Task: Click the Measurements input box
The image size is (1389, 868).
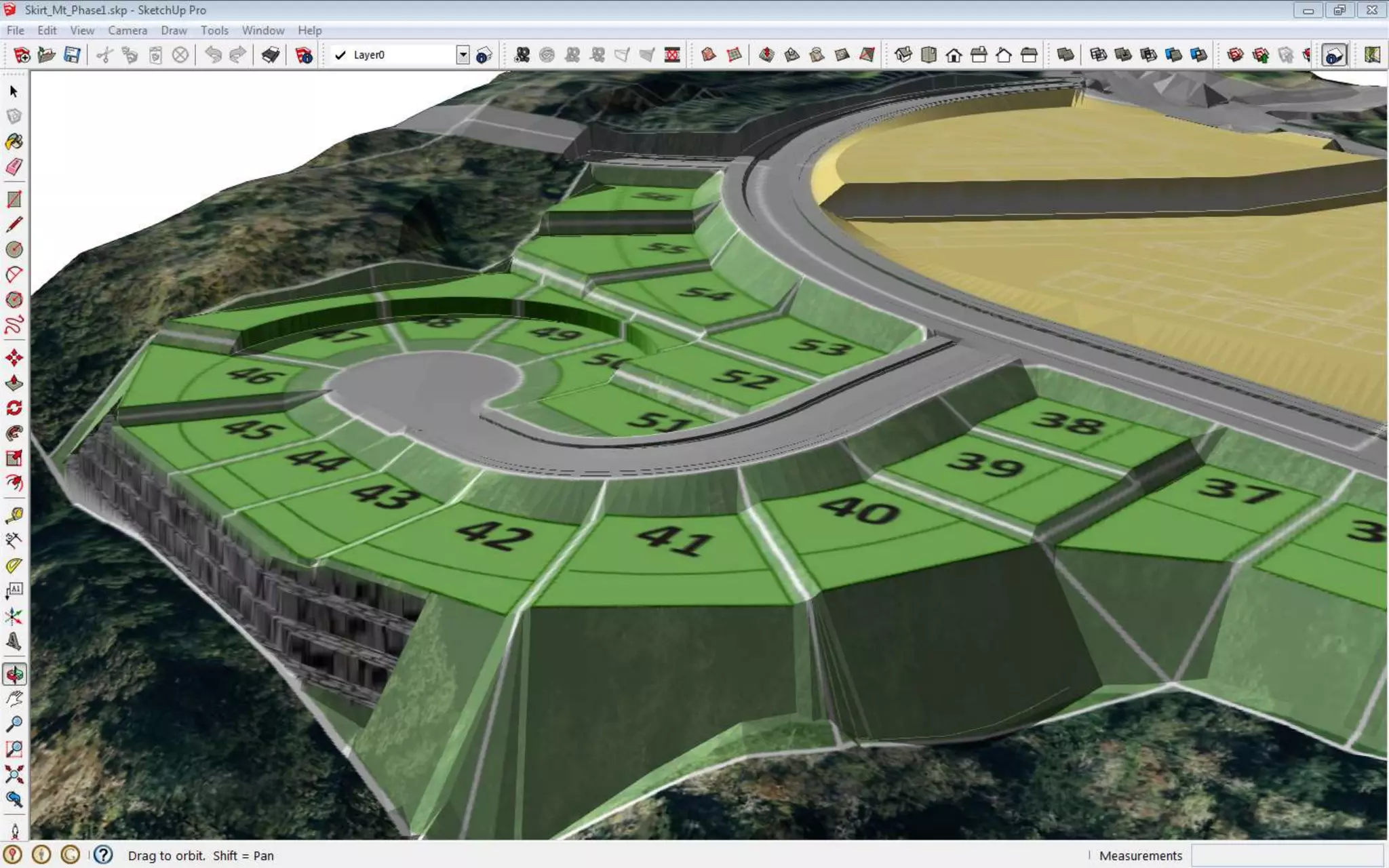Action: (1287, 855)
